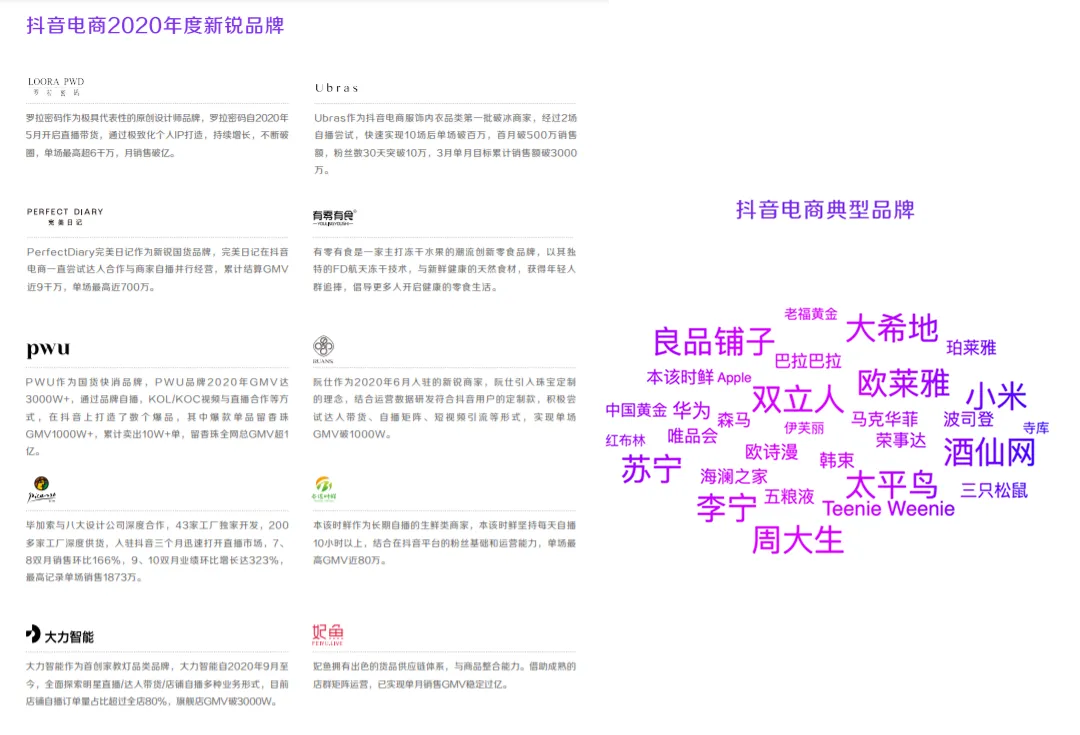Click the pwu brand logo
This screenshot has width=1080, height=735.
(48, 348)
